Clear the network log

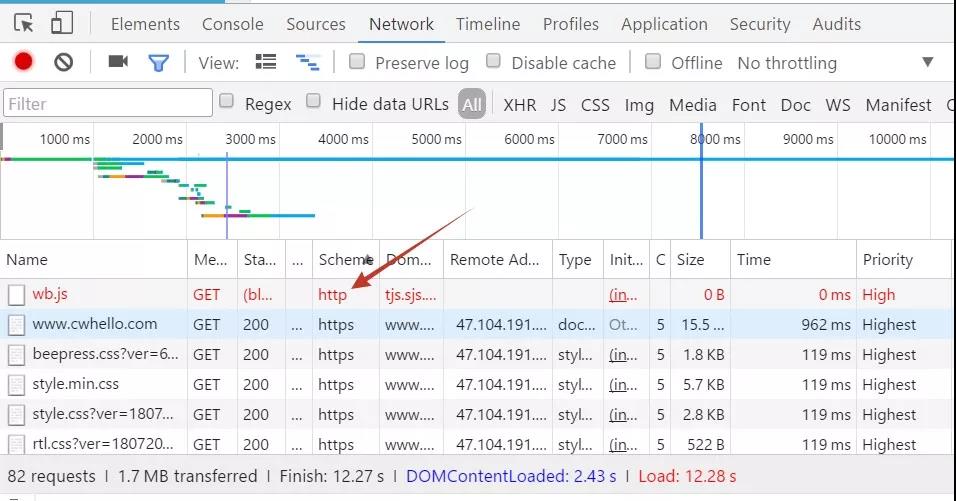64,62
